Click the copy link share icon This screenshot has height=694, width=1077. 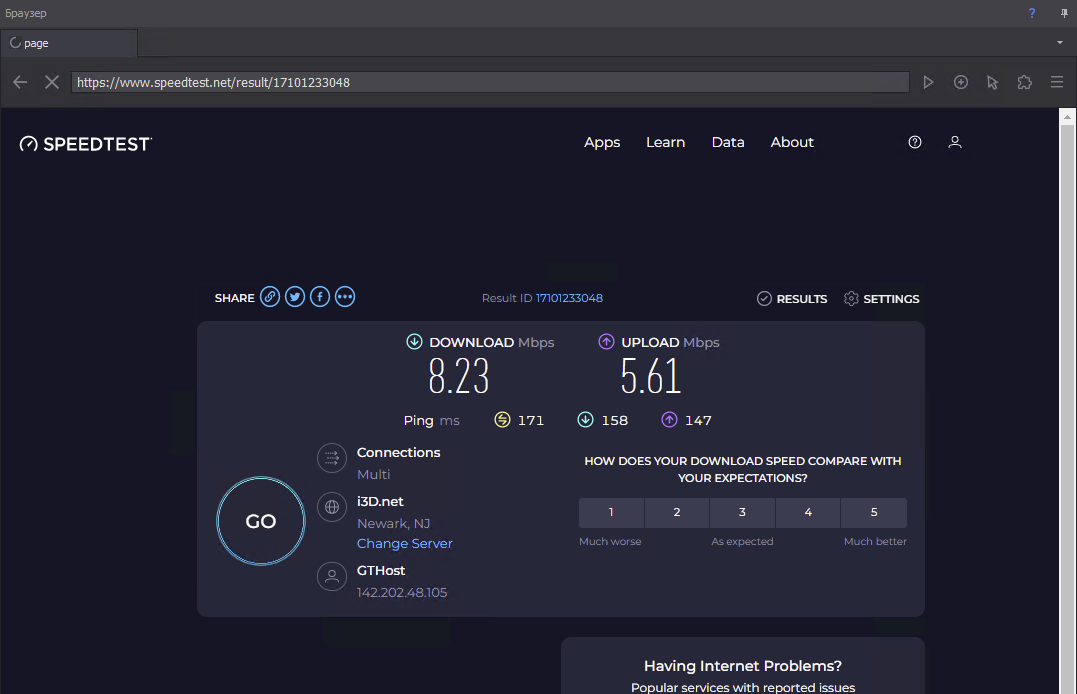270,297
